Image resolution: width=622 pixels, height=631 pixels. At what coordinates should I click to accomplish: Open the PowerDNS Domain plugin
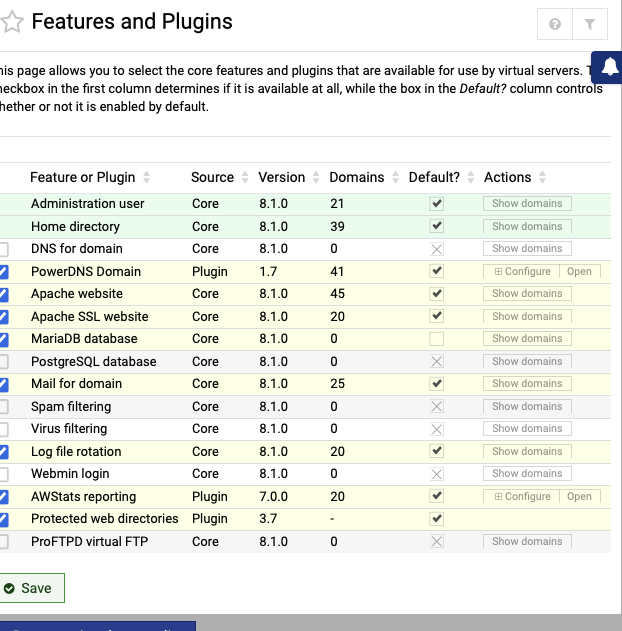click(580, 272)
